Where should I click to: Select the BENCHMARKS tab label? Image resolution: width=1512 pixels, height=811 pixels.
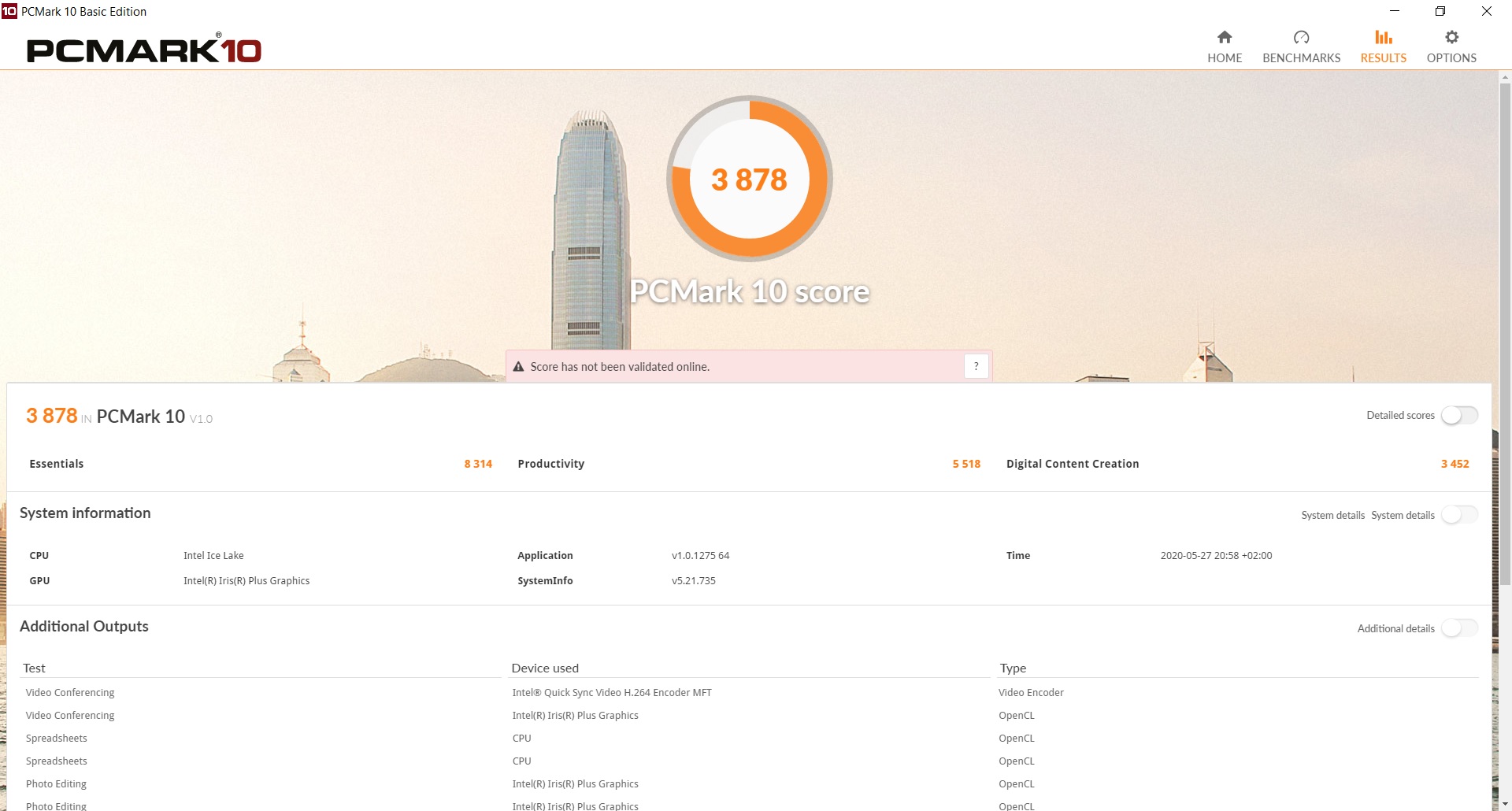pyautogui.click(x=1301, y=58)
